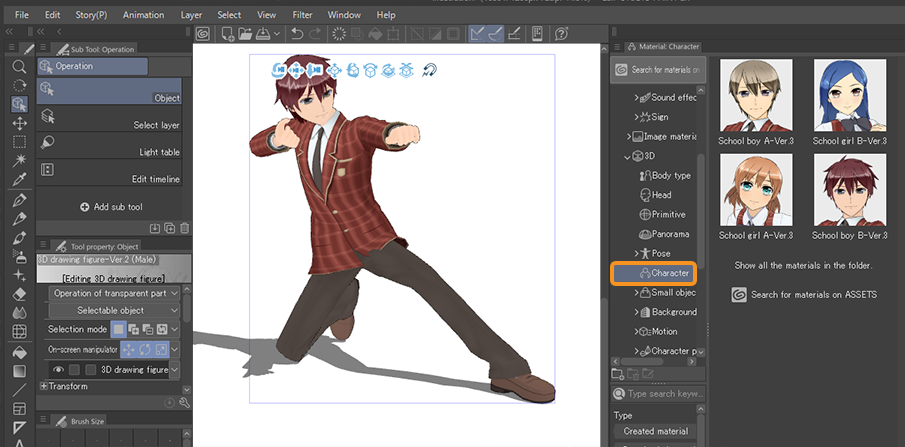Open Tool property wrench settings

(x=185, y=403)
